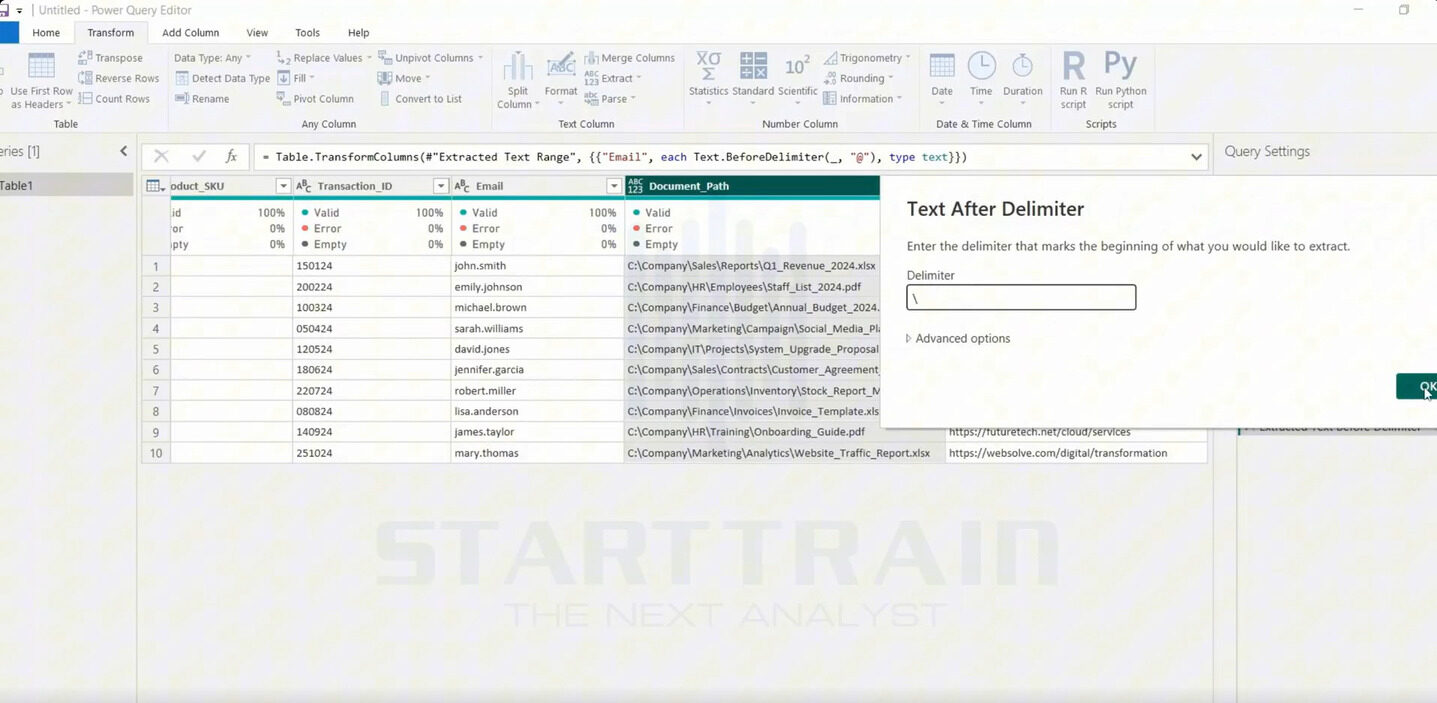Select Table1 query
Viewport: 1437px width, 703px height.
(x=66, y=186)
